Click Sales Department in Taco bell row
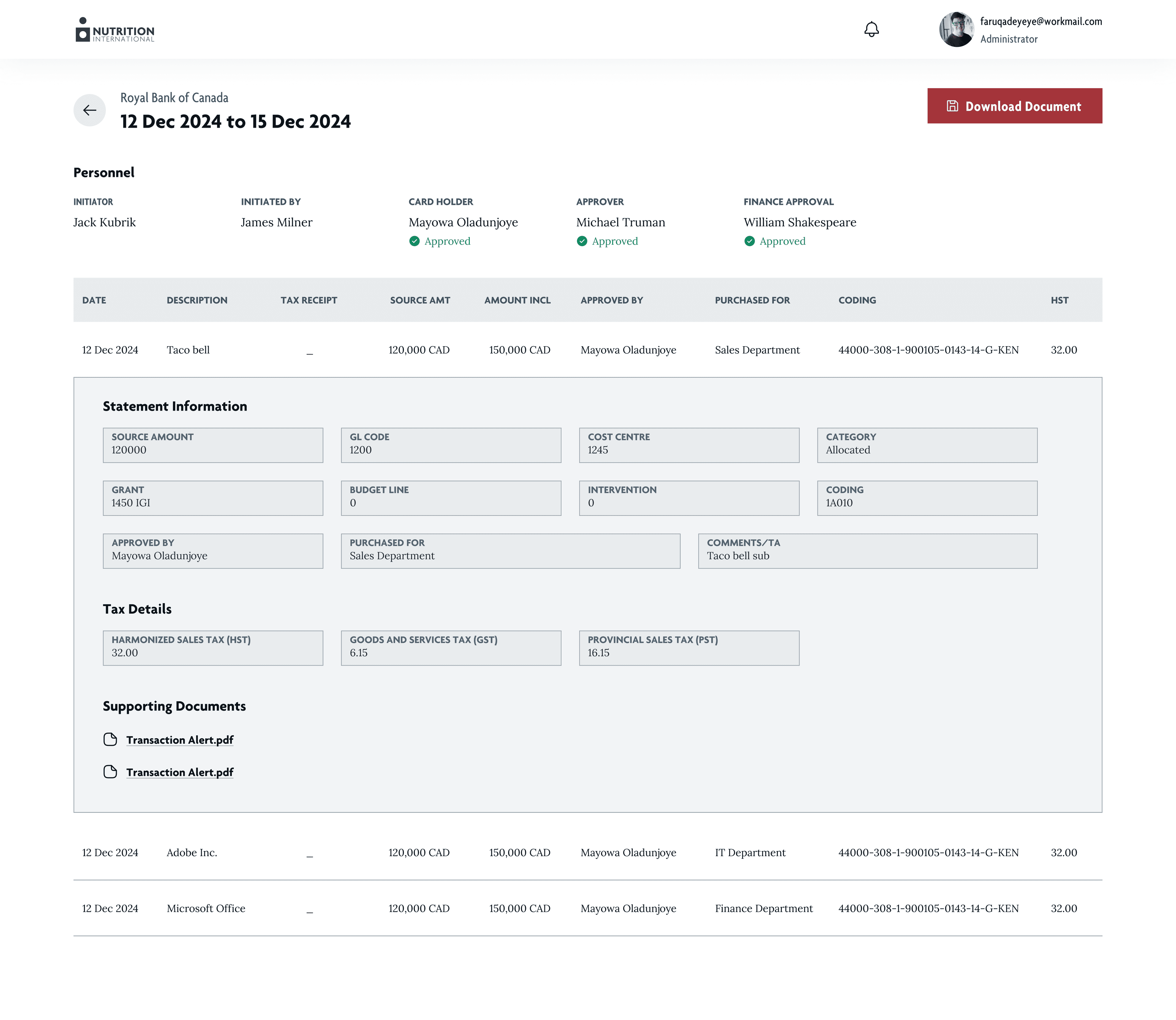Screen dimensions: 1176x1020 point(757,349)
